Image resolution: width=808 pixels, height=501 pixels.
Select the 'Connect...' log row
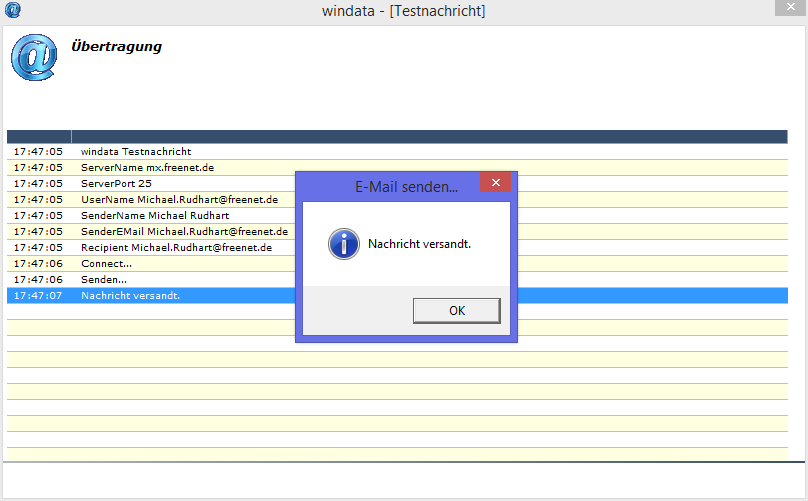point(397,263)
